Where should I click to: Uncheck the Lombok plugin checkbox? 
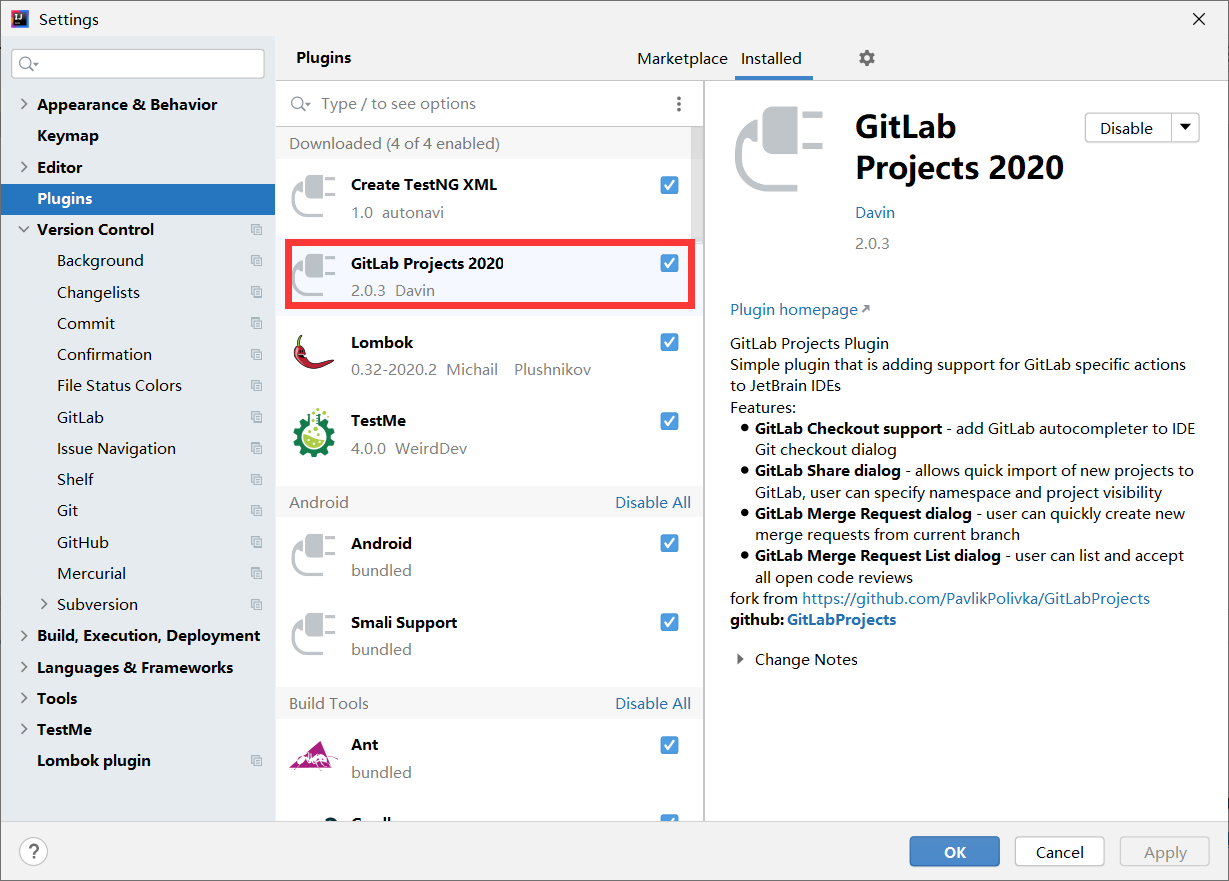click(x=670, y=342)
